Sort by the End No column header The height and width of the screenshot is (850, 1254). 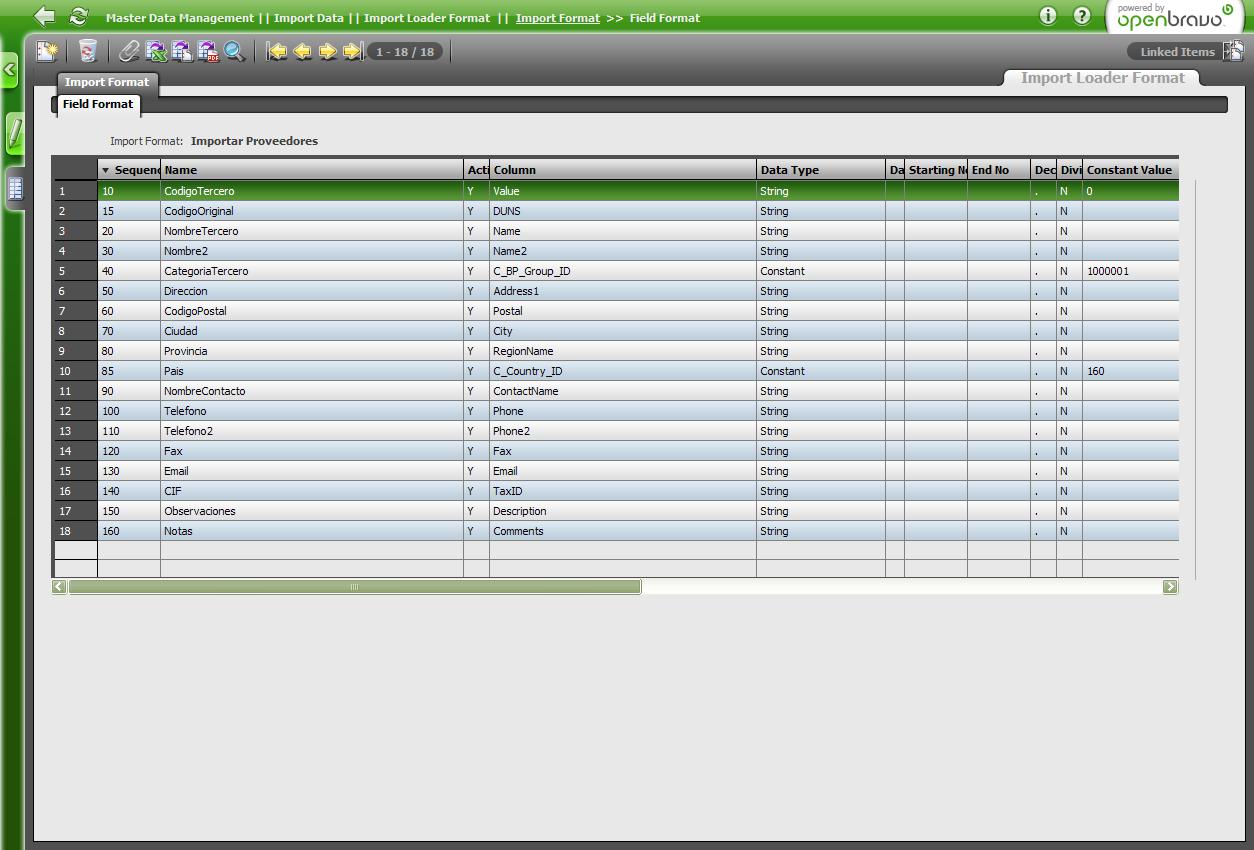click(x=998, y=170)
